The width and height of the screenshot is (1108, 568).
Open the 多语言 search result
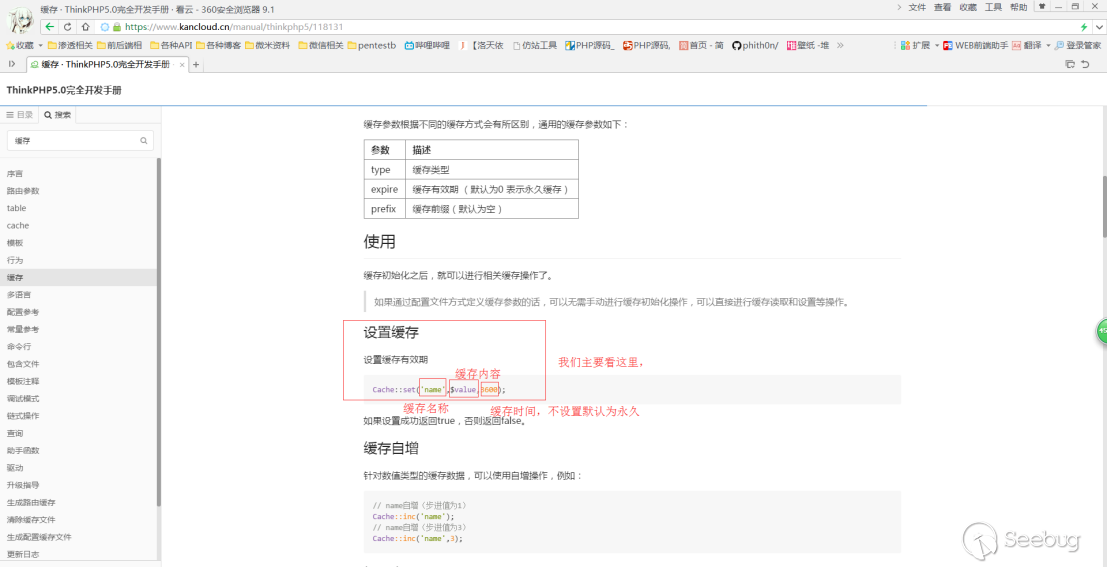(x=19, y=295)
